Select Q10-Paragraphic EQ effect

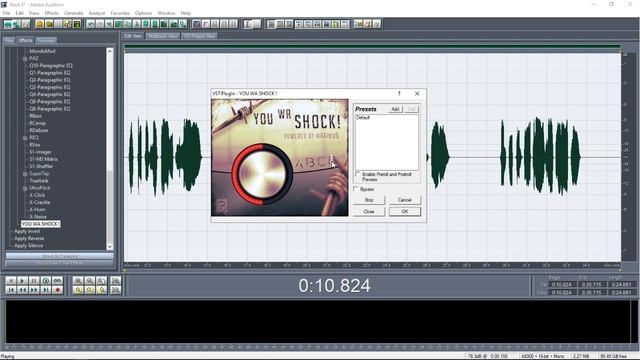(51, 66)
